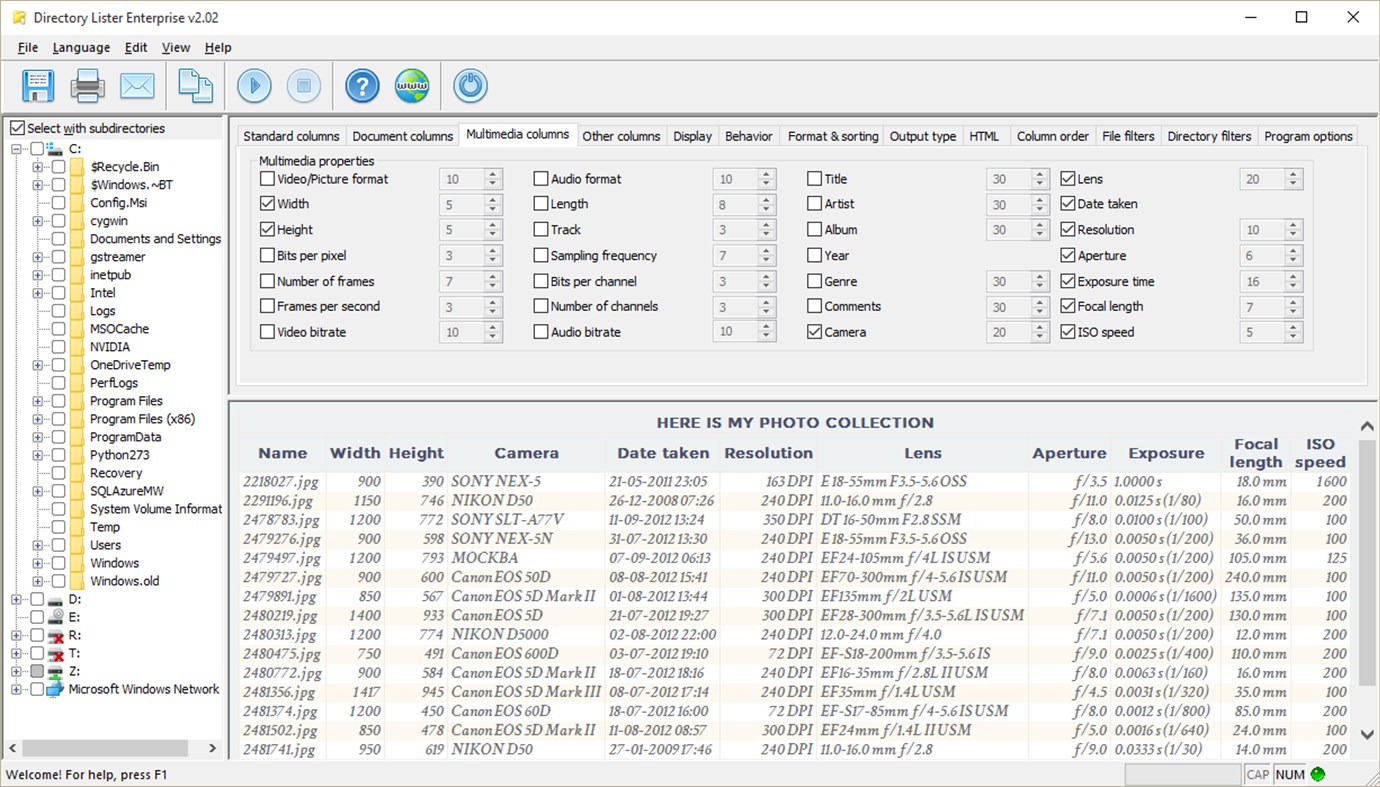Uncheck the Height multimedia property
The image size is (1380, 787).
[267, 229]
